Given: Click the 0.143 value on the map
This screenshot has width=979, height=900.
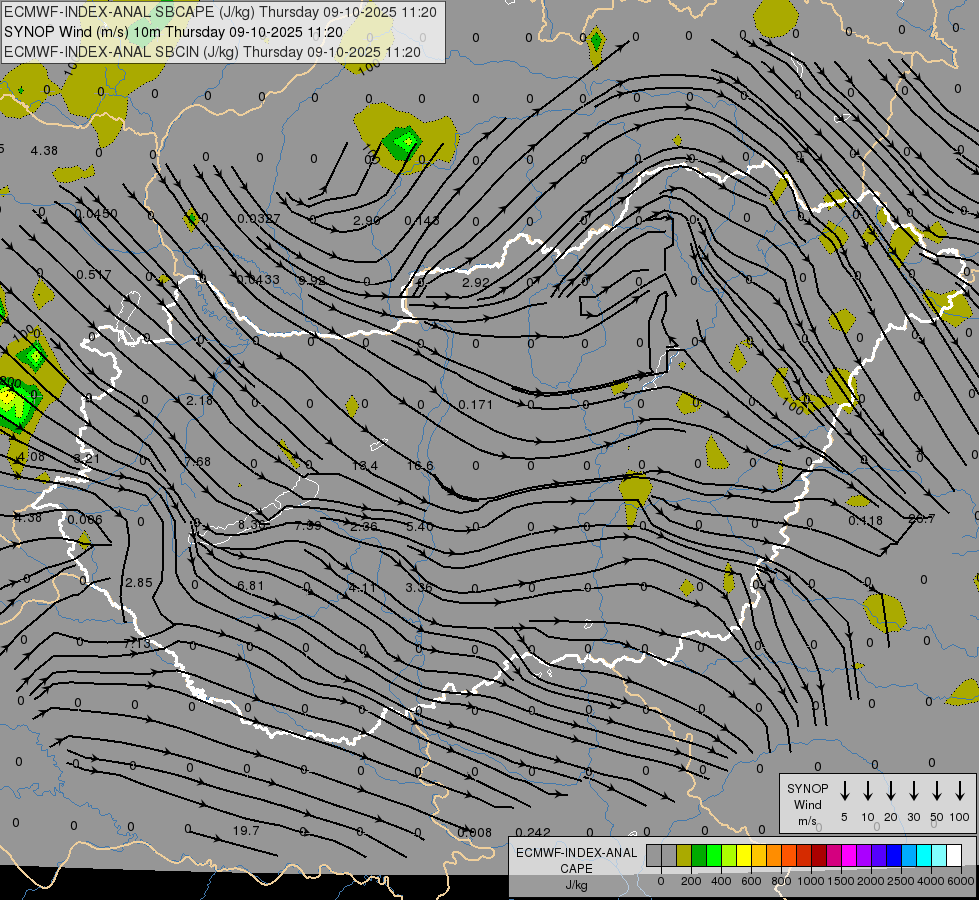Looking at the screenshot, I should [422, 220].
